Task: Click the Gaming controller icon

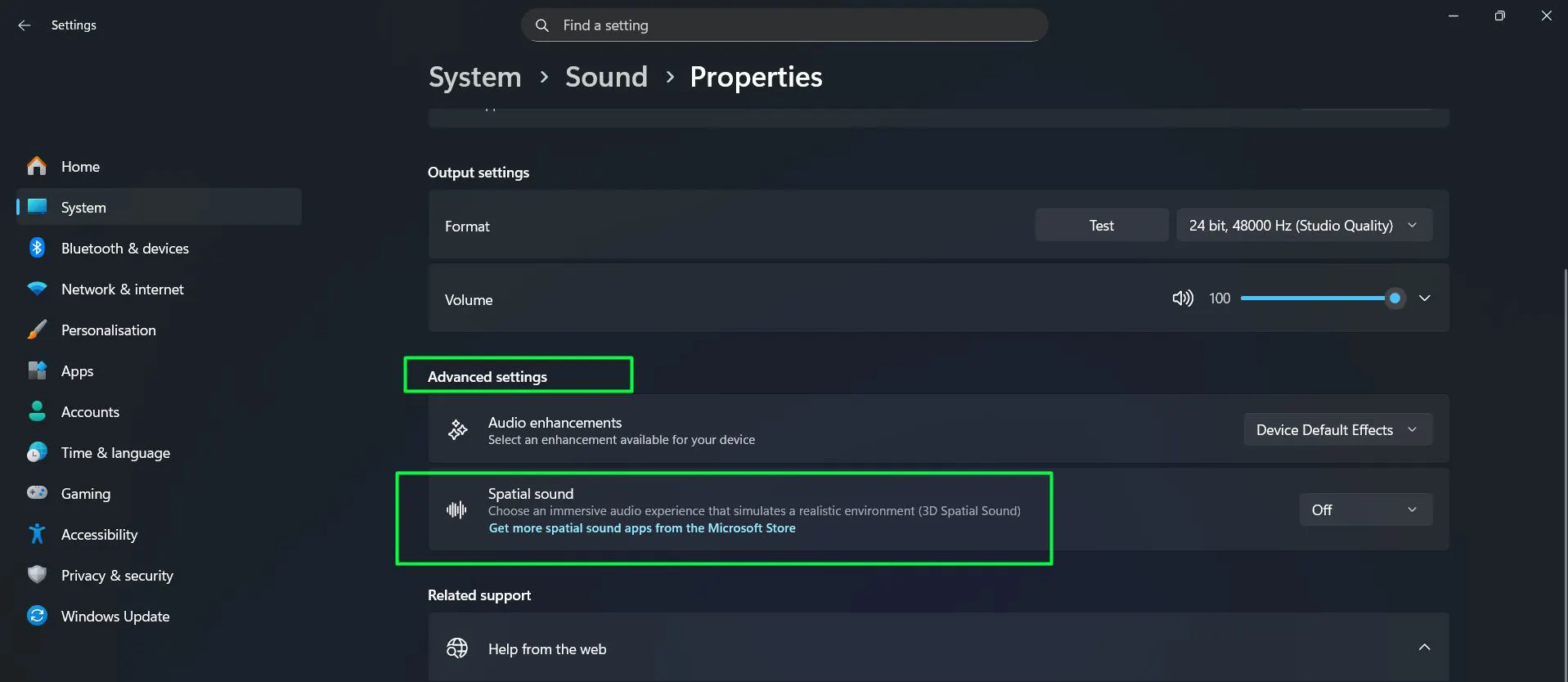Action: coord(37,493)
